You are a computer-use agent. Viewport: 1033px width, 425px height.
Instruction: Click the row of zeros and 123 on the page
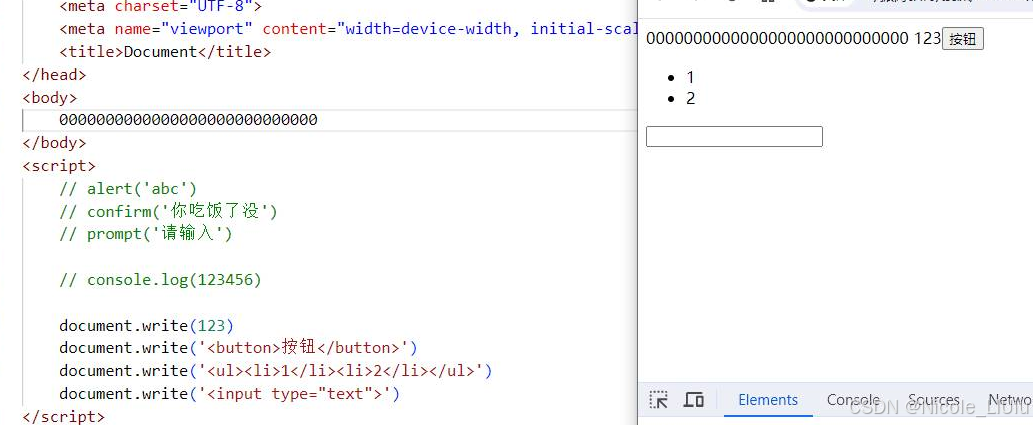[x=793, y=38]
